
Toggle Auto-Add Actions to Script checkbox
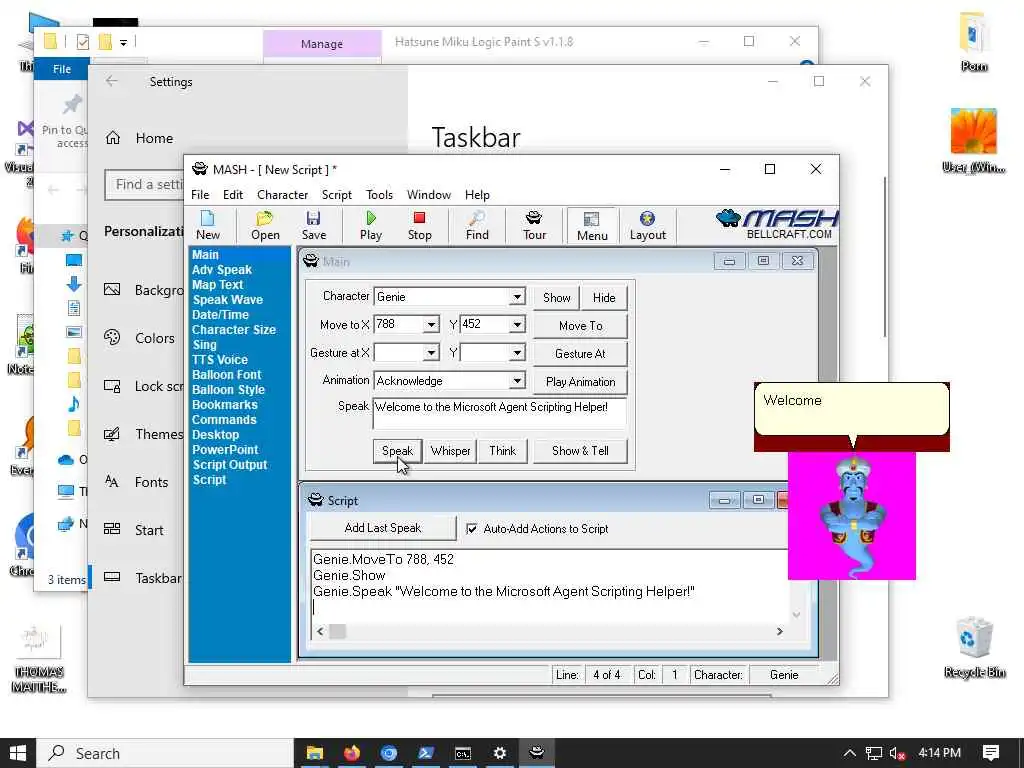pos(472,528)
